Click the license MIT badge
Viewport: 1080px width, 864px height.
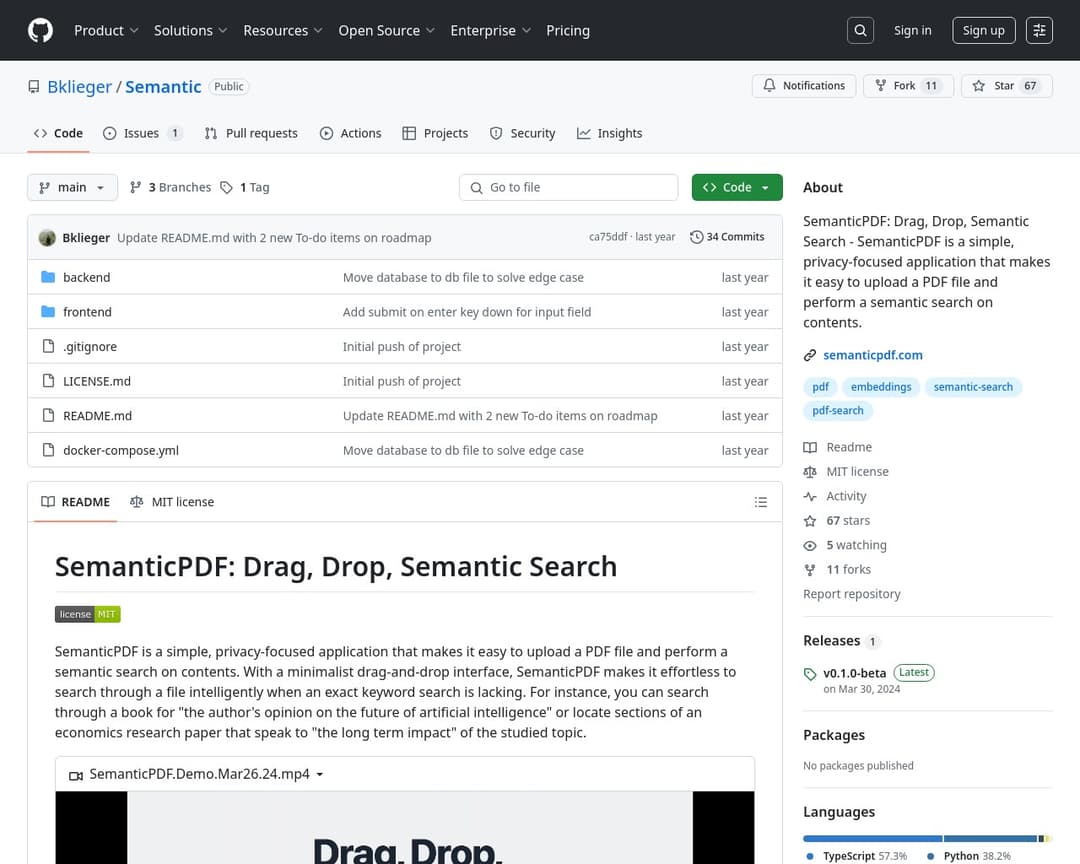coord(87,614)
